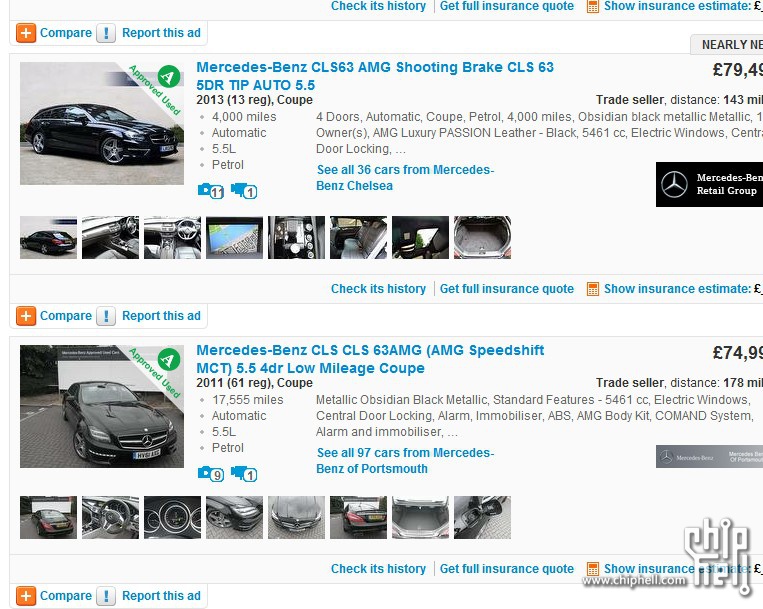Image resolution: width=763 pixels, height=609 pixels.
Task: Open Shooting Brake navigation screen thumbnail
Action: point(235,237)
